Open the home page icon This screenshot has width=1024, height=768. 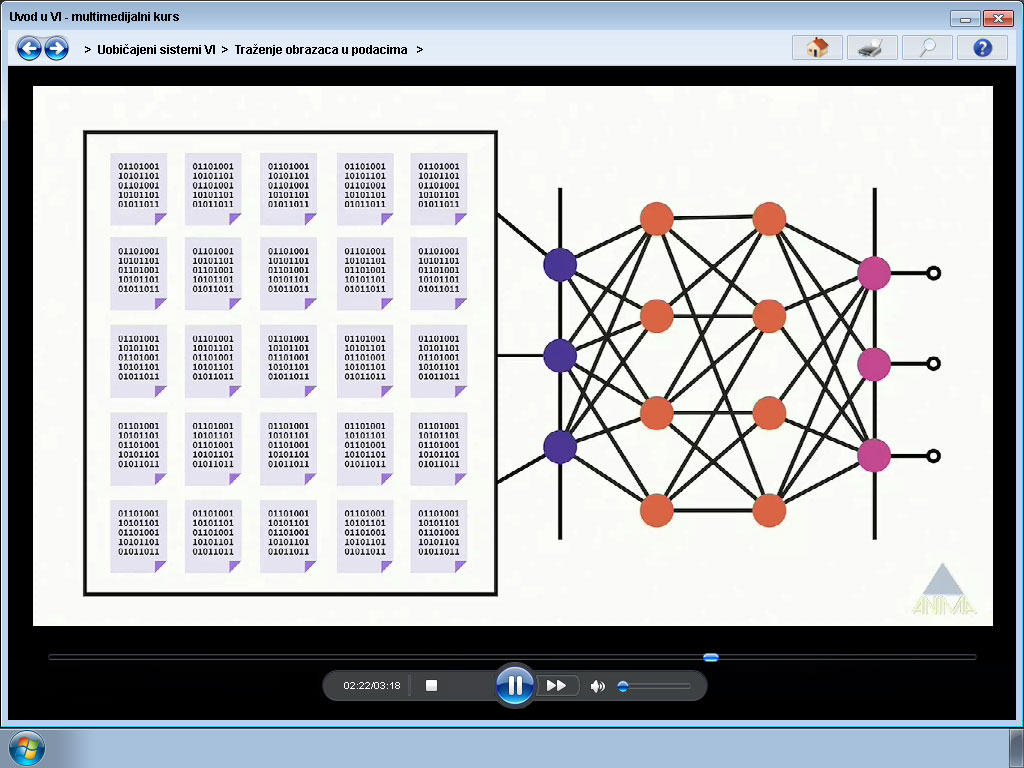click(x=817, y=48)
